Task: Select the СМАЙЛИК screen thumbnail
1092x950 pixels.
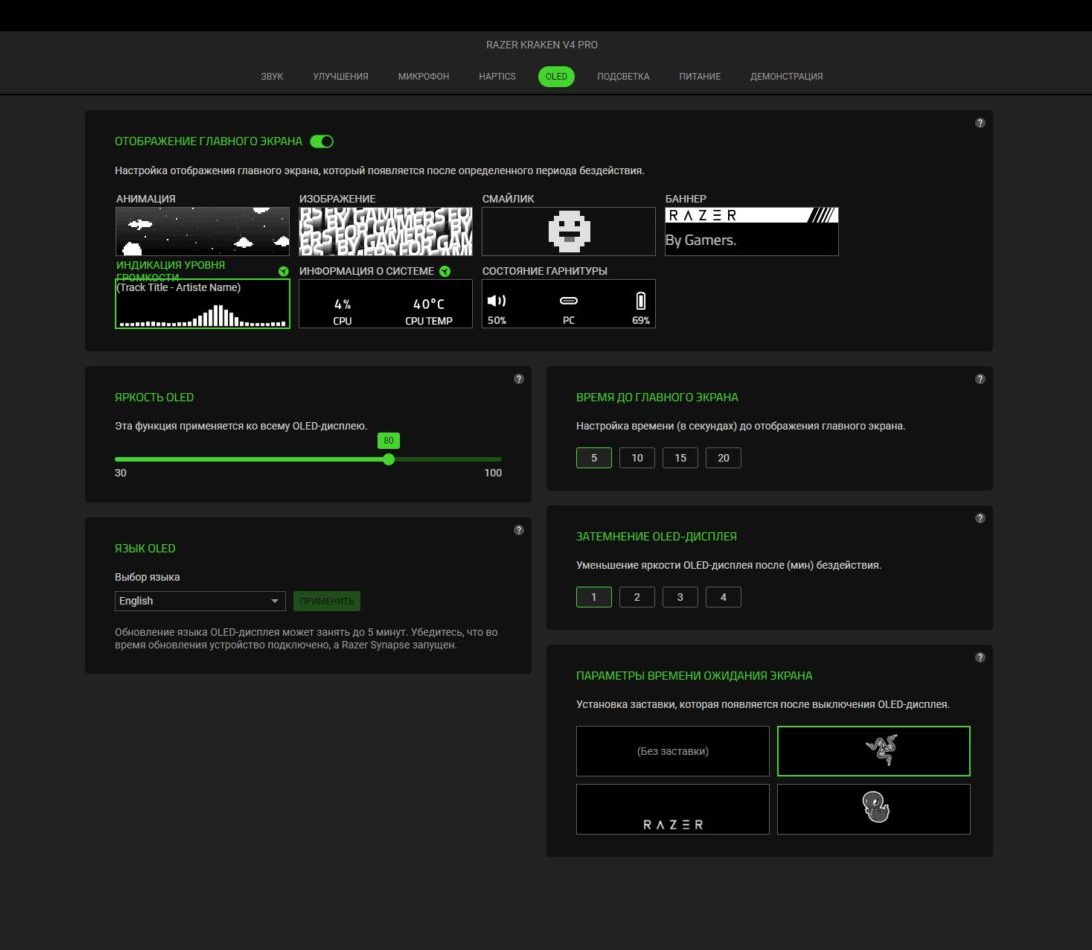Action: click(568, 231)
